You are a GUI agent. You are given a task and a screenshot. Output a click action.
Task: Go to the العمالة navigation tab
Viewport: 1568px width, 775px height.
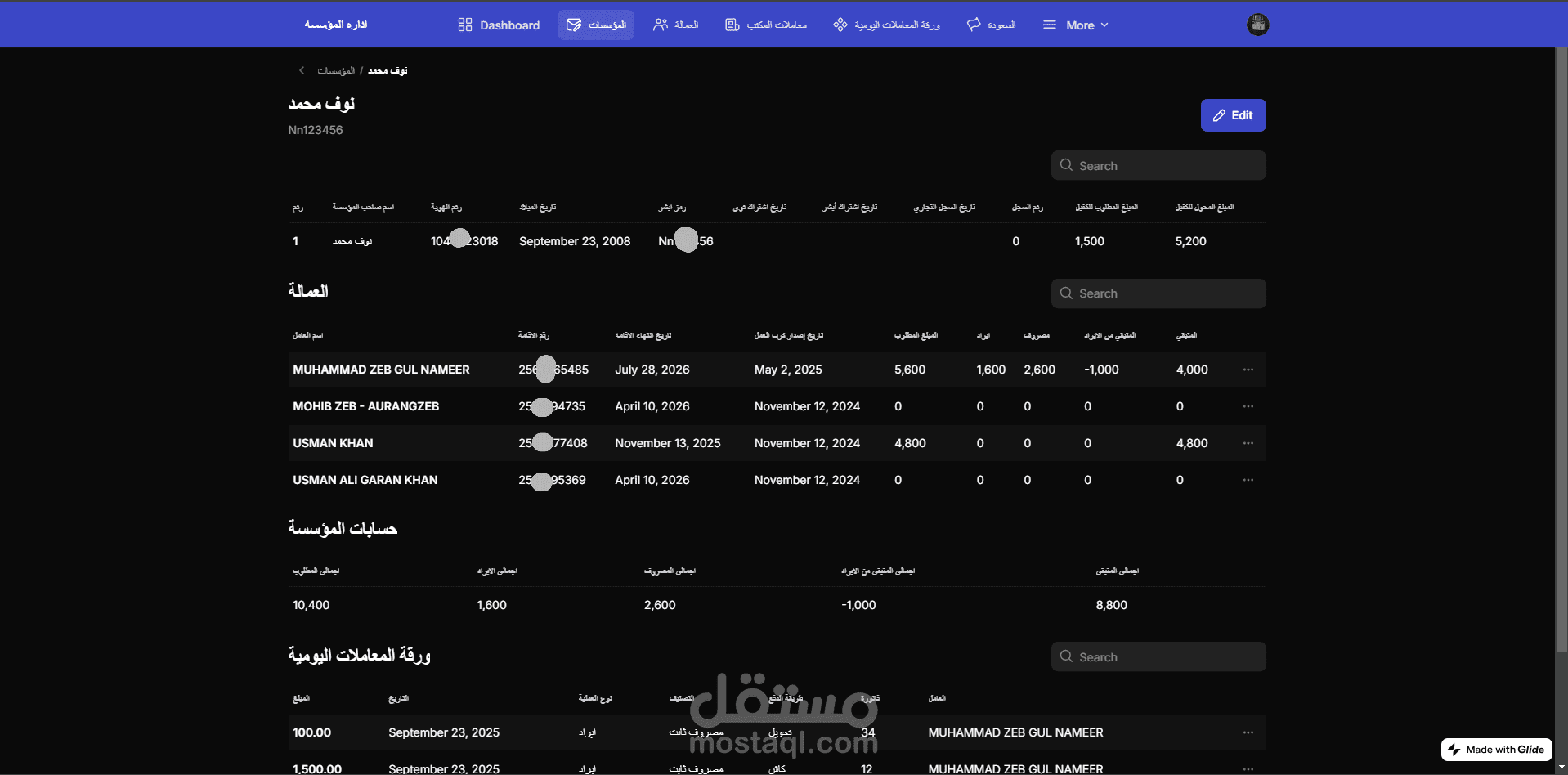675,25
